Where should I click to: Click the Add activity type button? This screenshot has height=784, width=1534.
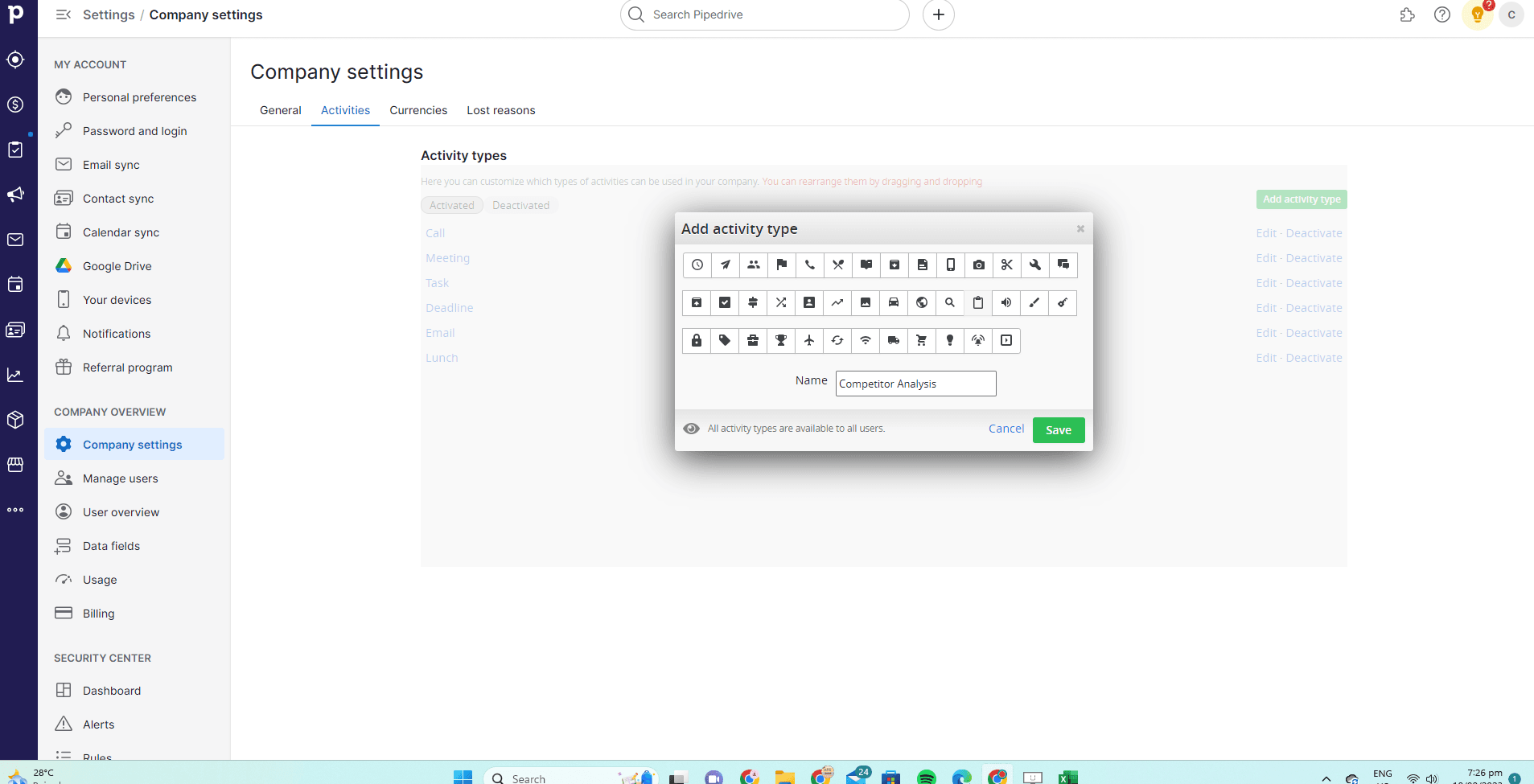[x=1302, y=199]
